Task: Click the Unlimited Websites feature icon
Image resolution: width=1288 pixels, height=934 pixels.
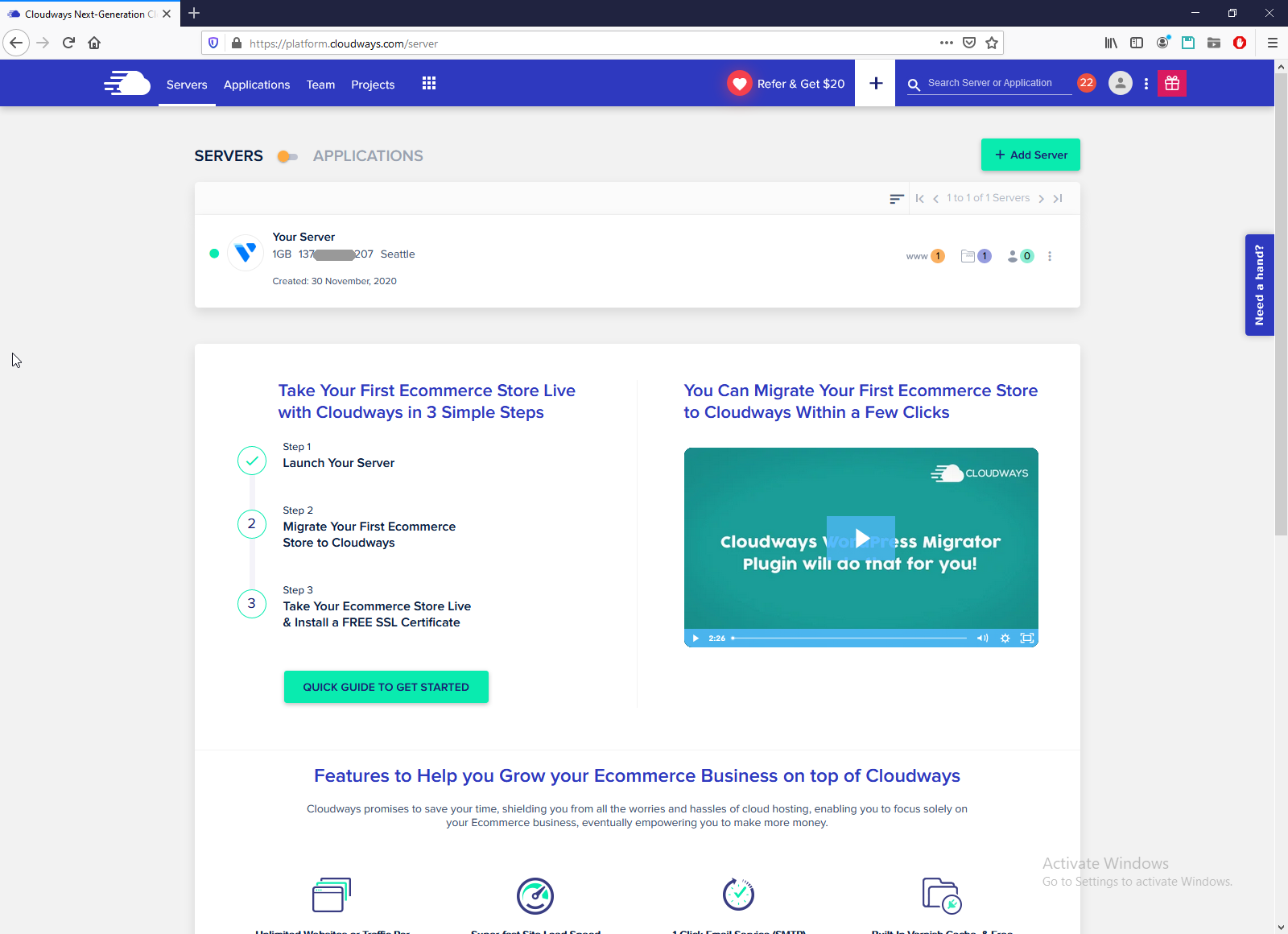Action: tap(332, 895)
